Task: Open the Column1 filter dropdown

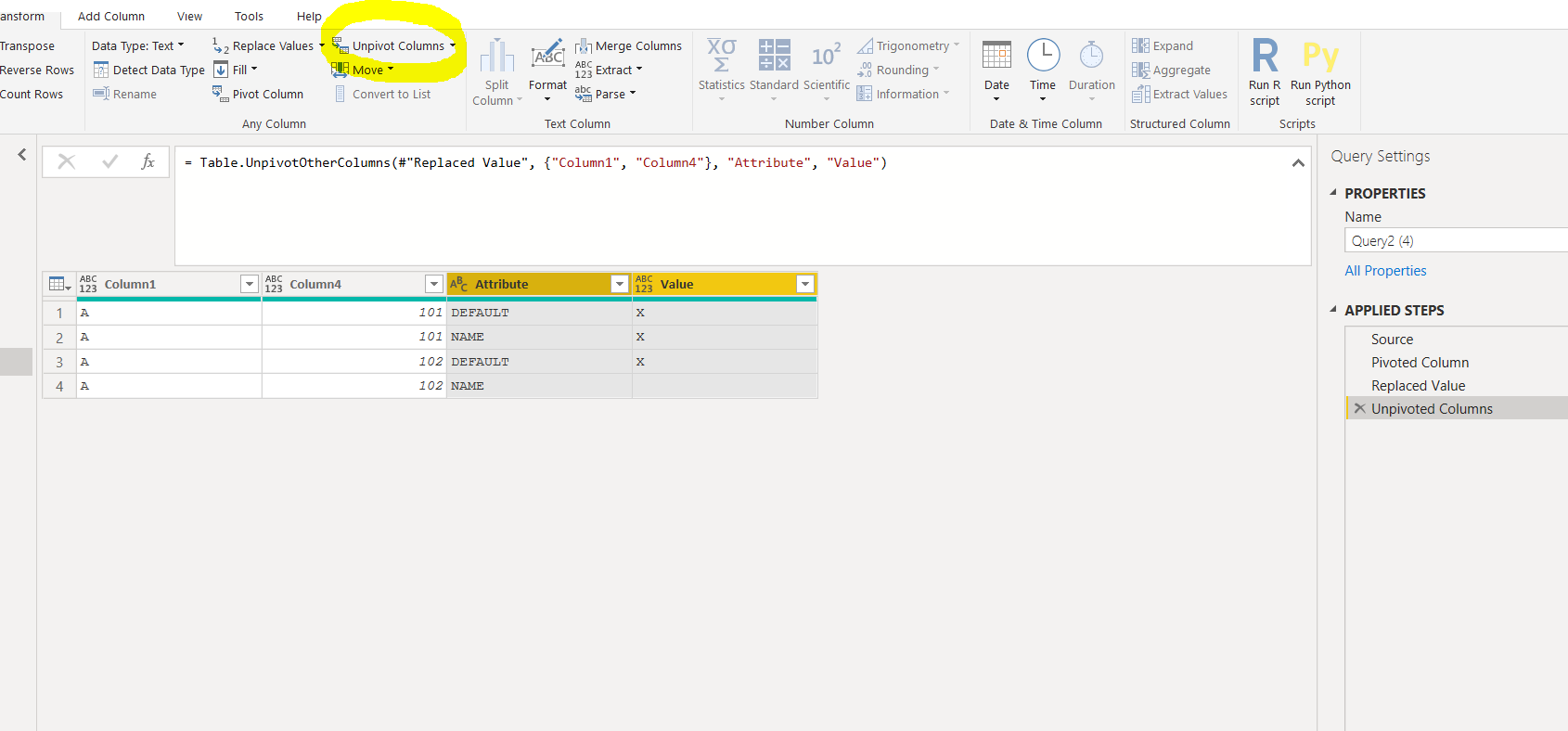Action: [x=249, y=284]
